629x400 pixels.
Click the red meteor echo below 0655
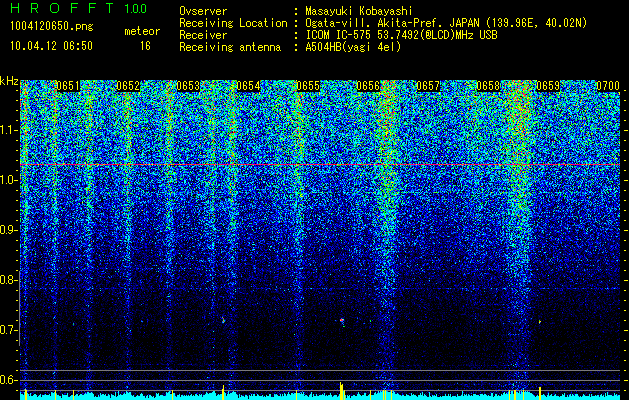click(342, 321)
